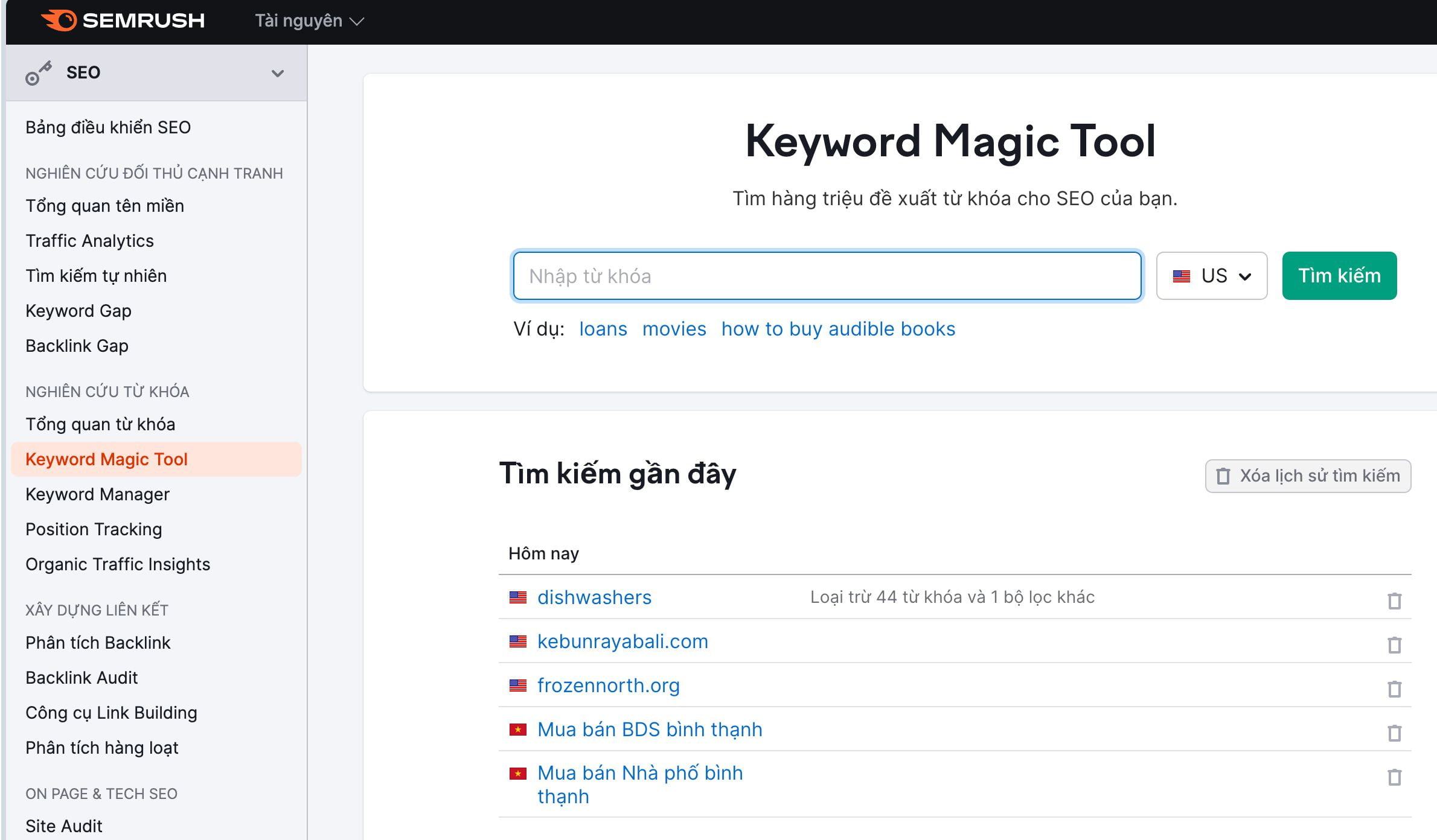Open Công cụ Link Building

111,713
